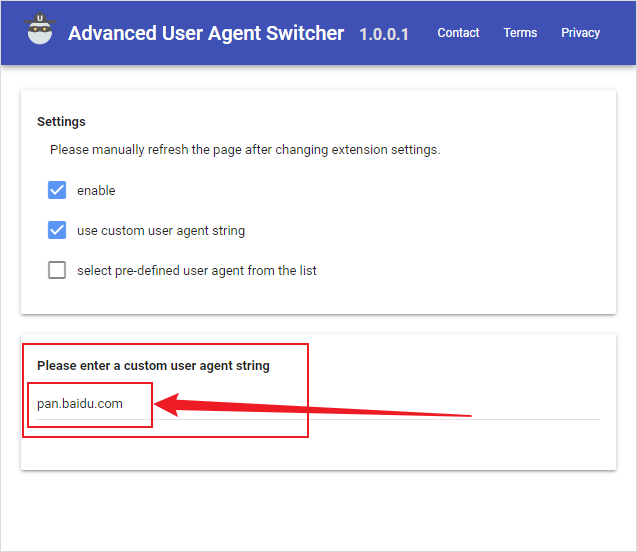Click the manual refresh instruction text
The image size is (637, 552).
coord(245,150)
